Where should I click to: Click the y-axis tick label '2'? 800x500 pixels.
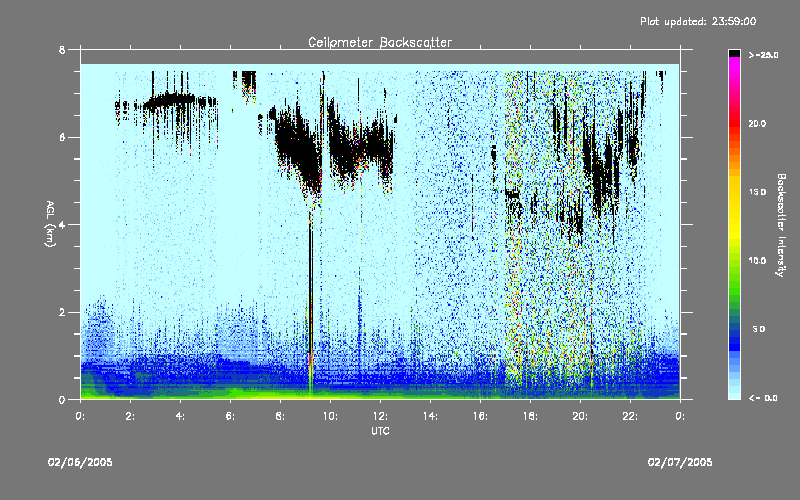(x=62, y=312)
